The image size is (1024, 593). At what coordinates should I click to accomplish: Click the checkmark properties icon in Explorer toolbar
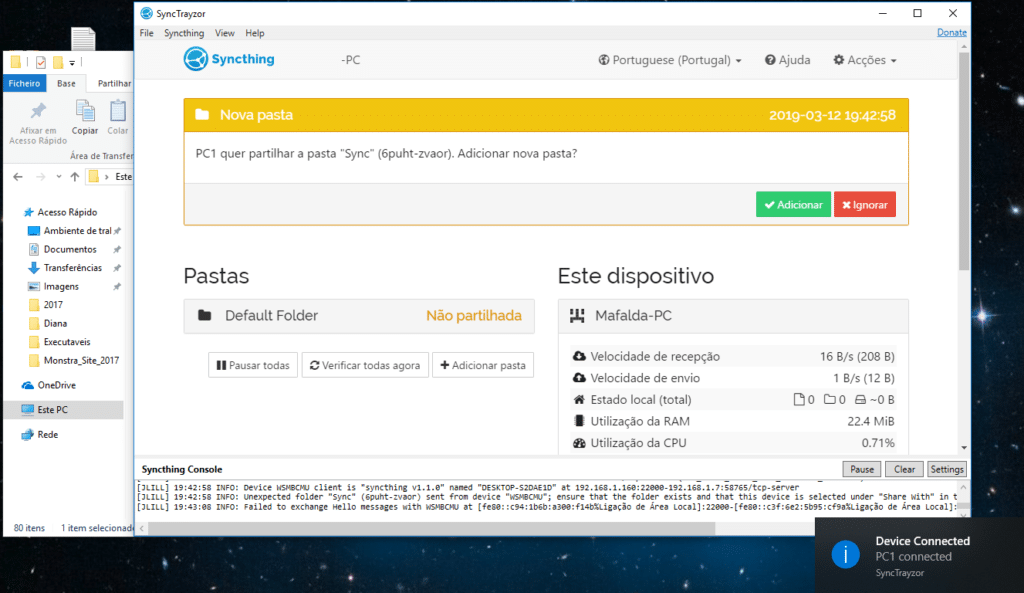(40, 62)
